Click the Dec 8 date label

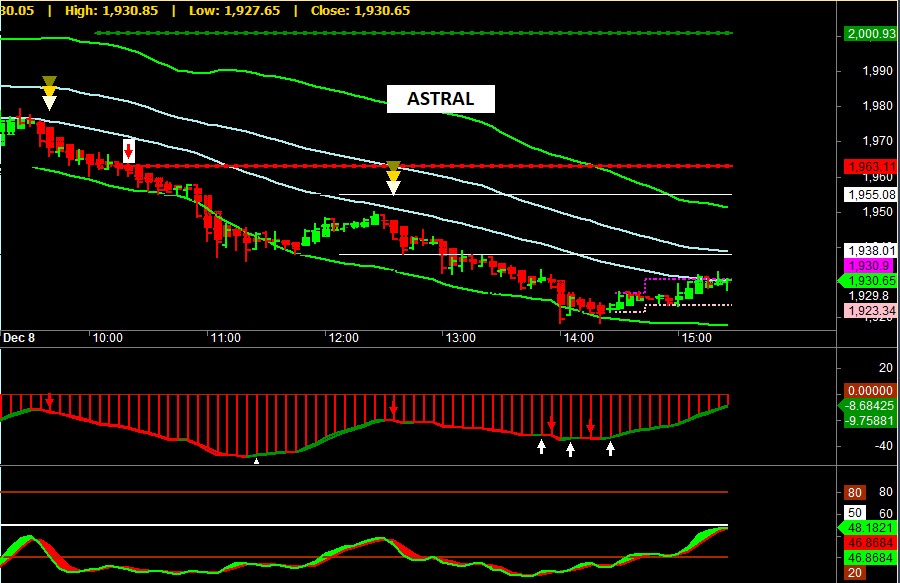point(19,338)
